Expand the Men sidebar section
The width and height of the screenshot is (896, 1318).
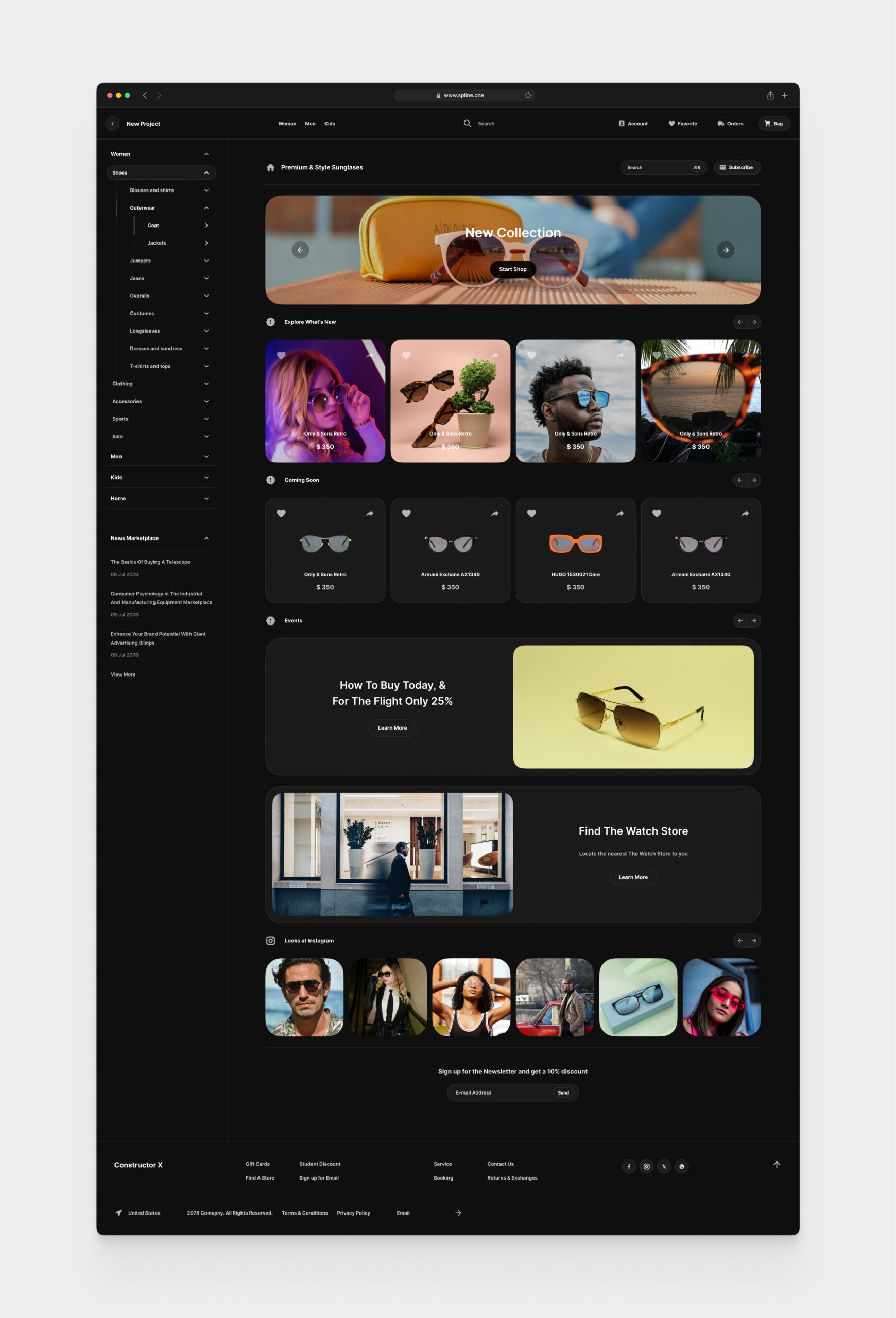[206, 457]
